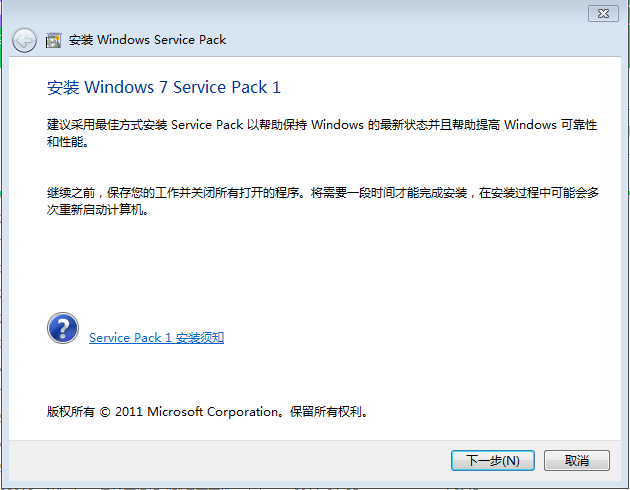This screenshot has width=630, height=490.
Task: Click the 次重新启动计算机。 line
Action: coord(98,210)
